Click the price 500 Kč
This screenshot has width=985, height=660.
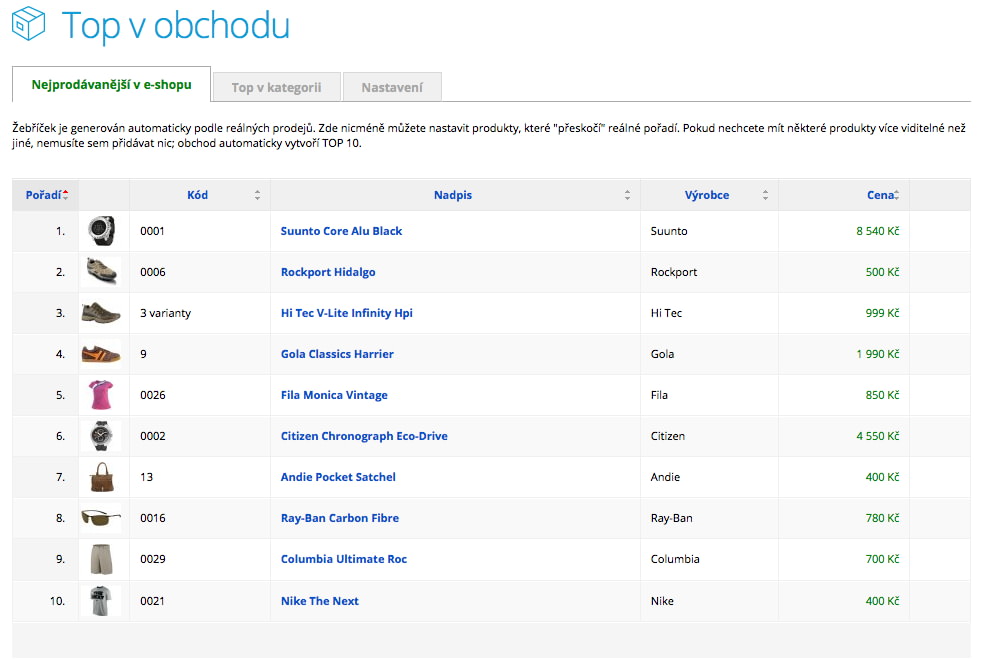882,272
